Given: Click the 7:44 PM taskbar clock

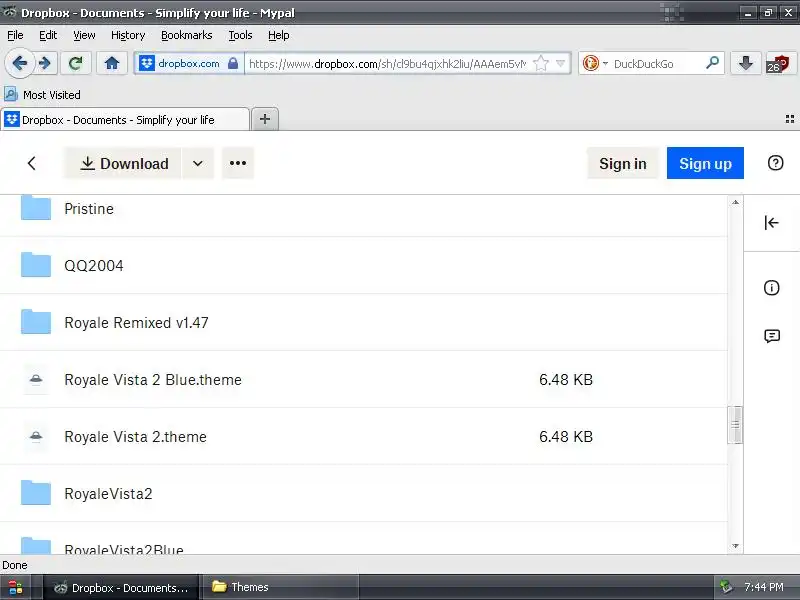Looking at the screenshot, I should (x=764, y=587).
